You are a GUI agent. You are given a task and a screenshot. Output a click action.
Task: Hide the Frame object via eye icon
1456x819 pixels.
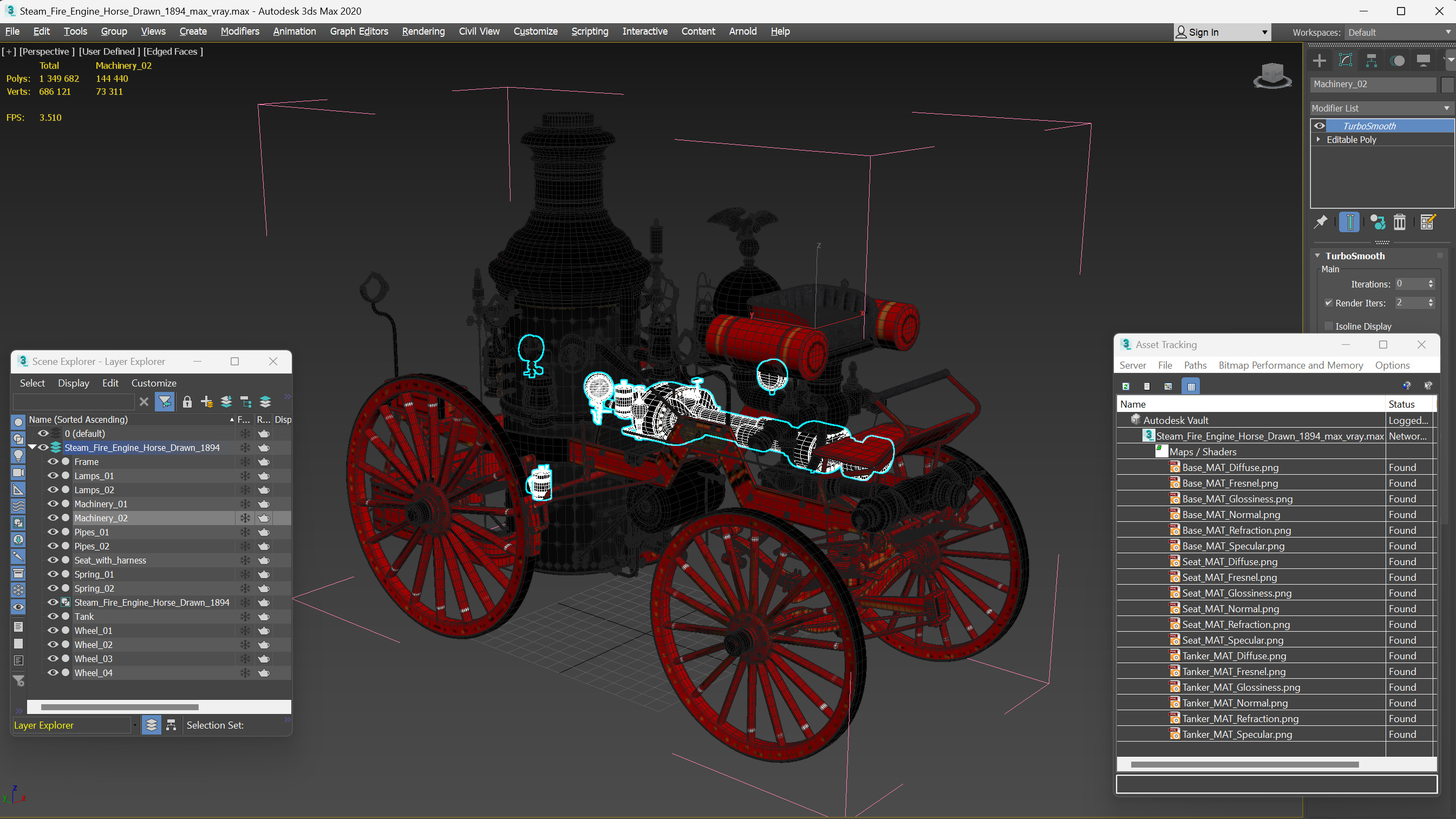point(53,462)
